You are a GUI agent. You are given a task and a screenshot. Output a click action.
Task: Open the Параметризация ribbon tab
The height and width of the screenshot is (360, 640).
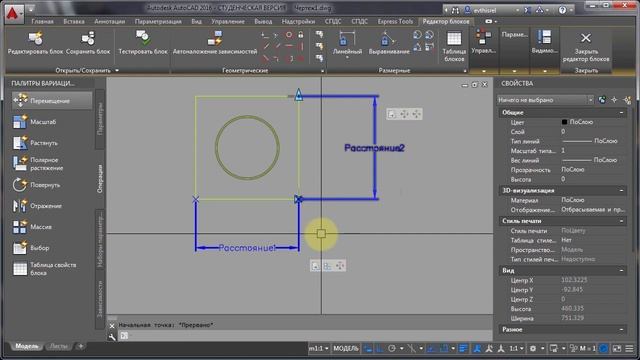tap(158, 21)
